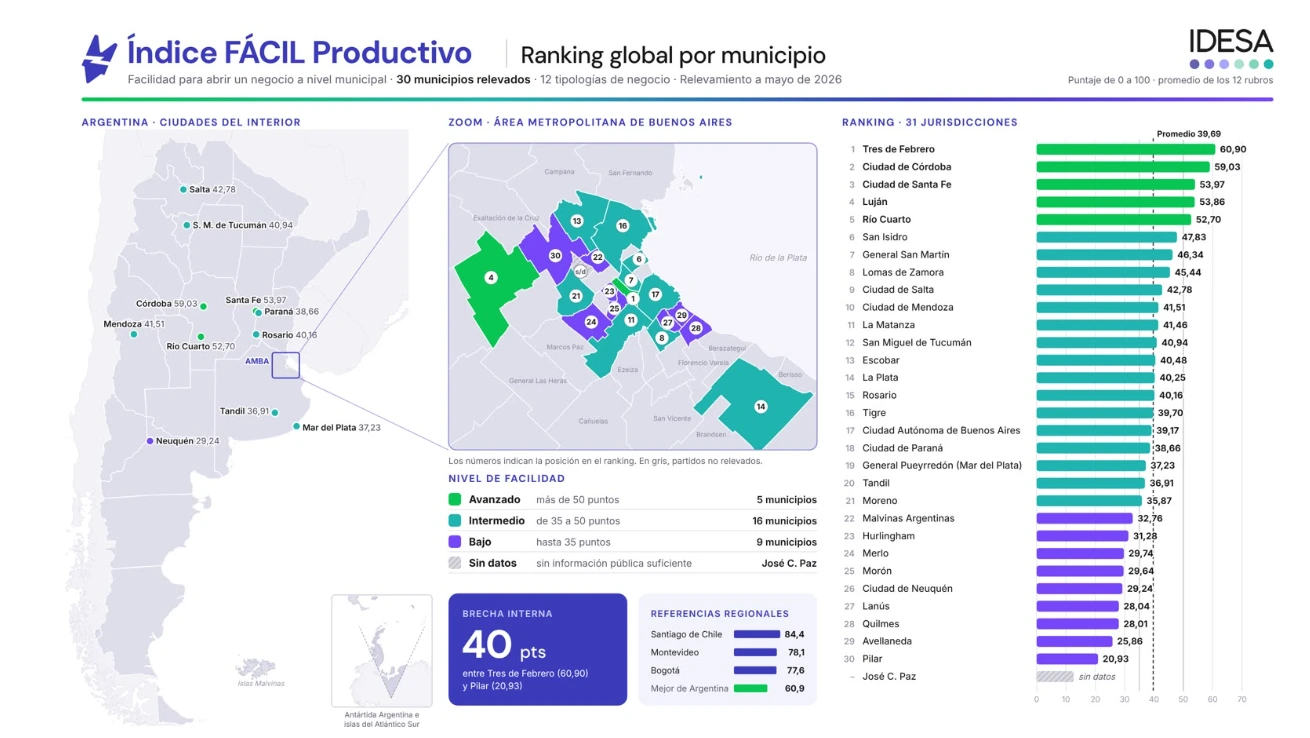Click the number 4 marker on the zoom map

(491, 277)
